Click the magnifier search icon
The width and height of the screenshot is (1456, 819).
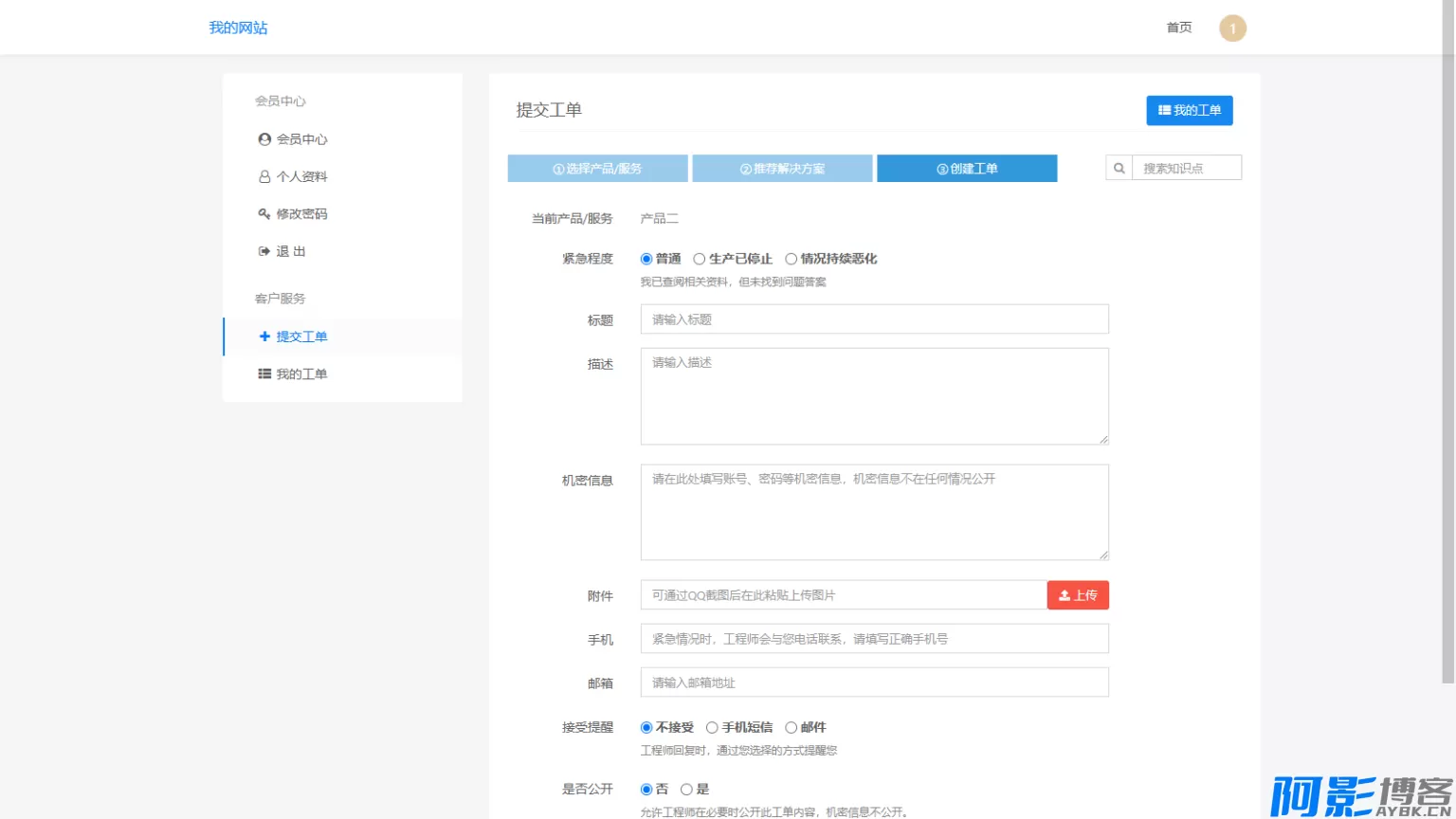(1119, 169)
